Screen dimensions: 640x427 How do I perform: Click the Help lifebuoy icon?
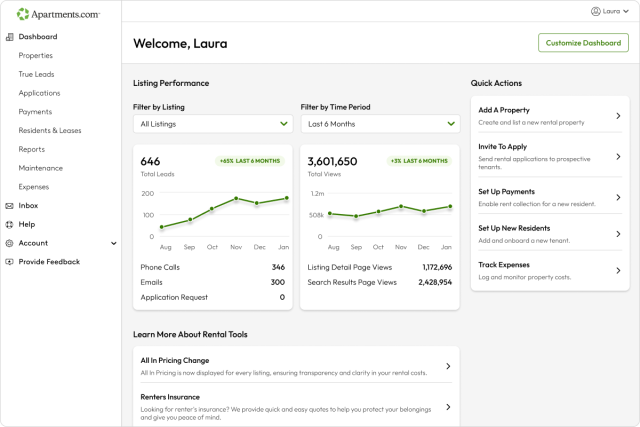(9, 225)
